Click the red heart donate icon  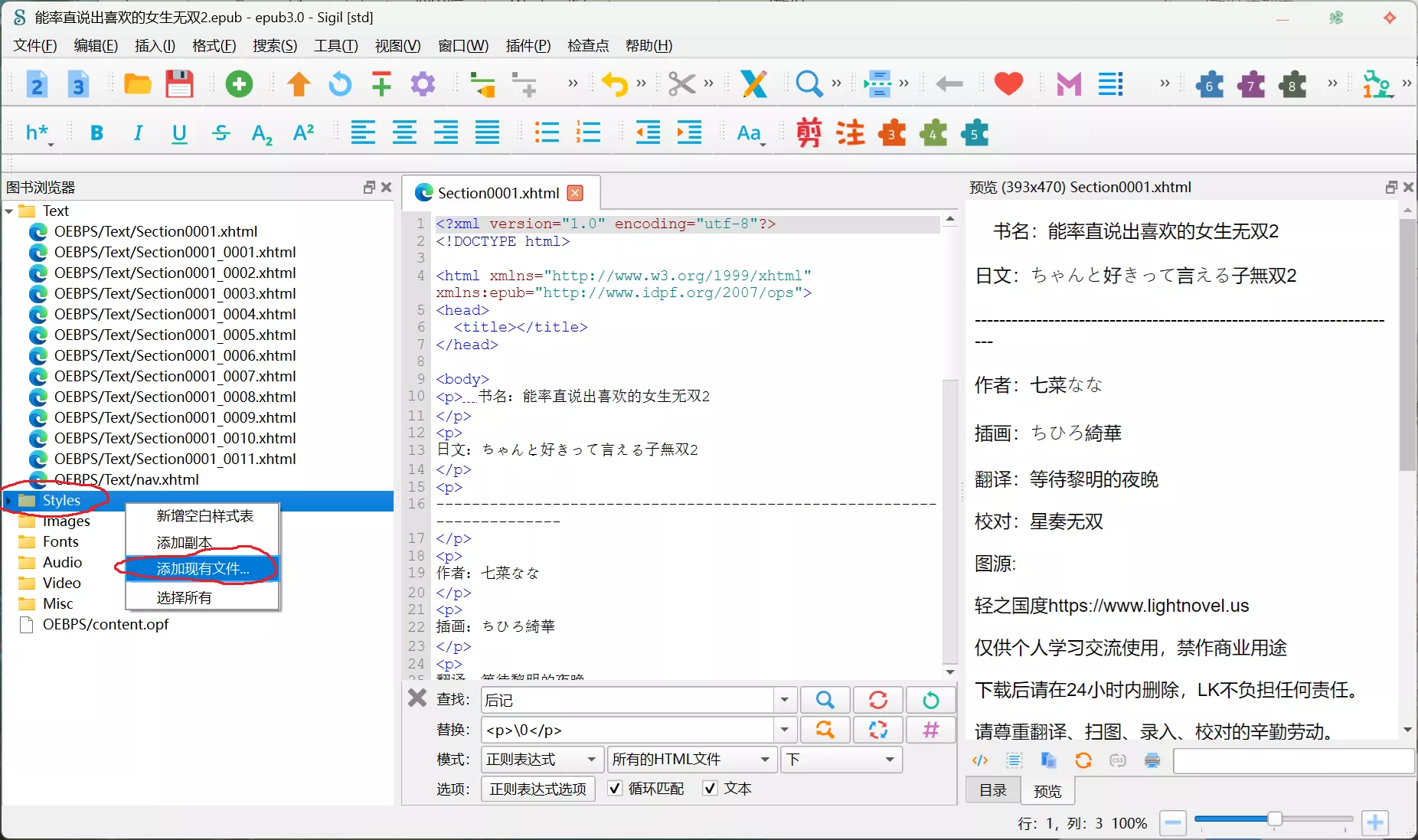1008,84
